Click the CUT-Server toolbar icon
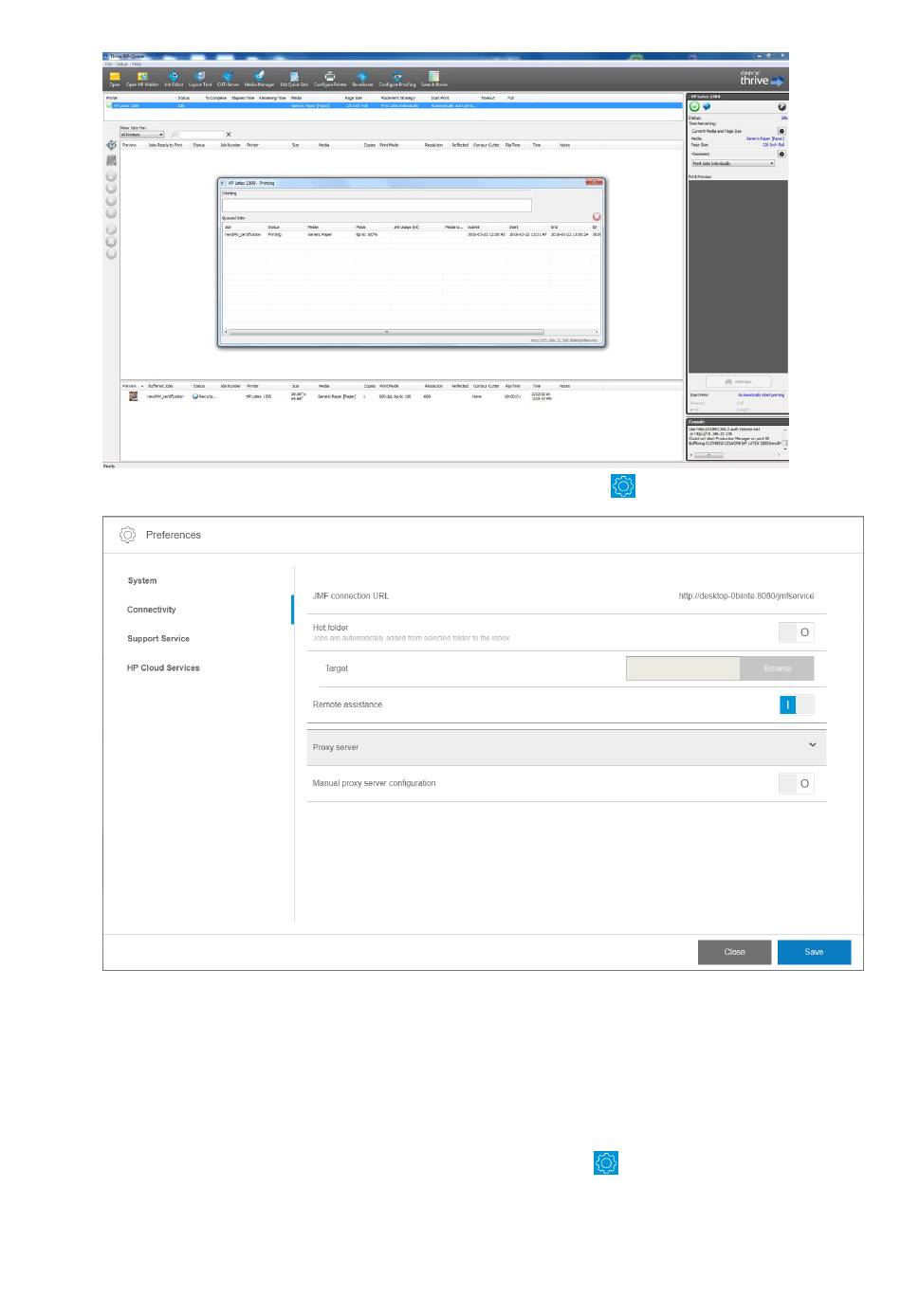The height and width of the screenshot is (1316, 901). coord(228,78)
